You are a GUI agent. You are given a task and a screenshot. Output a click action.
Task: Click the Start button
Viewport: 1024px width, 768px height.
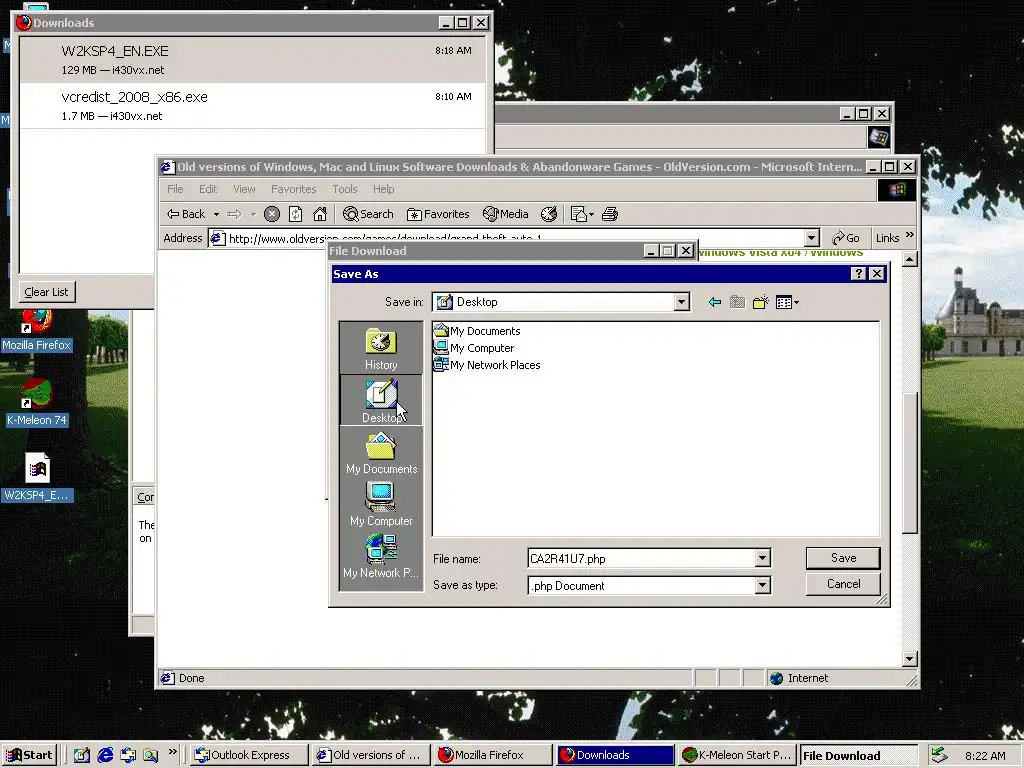pos(29,755)
